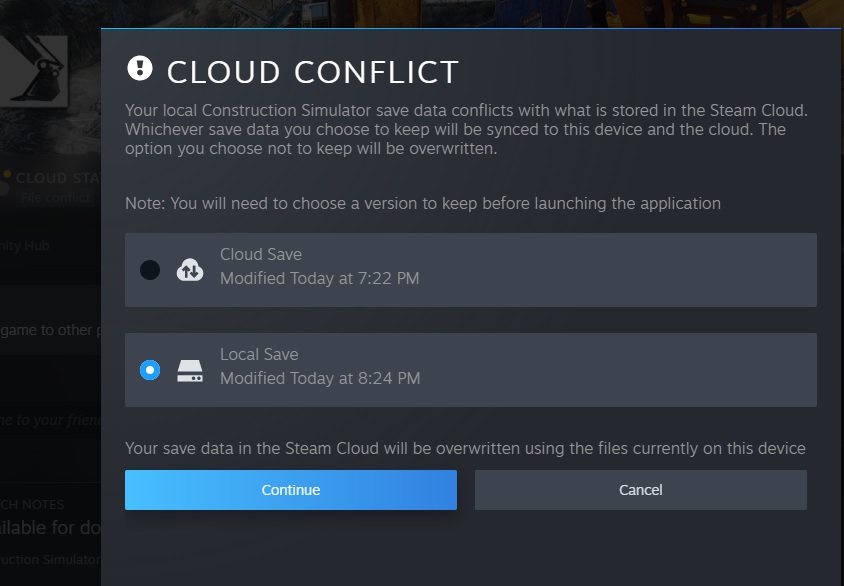Click the cloud sync arrows icon

tap(190, 270)
